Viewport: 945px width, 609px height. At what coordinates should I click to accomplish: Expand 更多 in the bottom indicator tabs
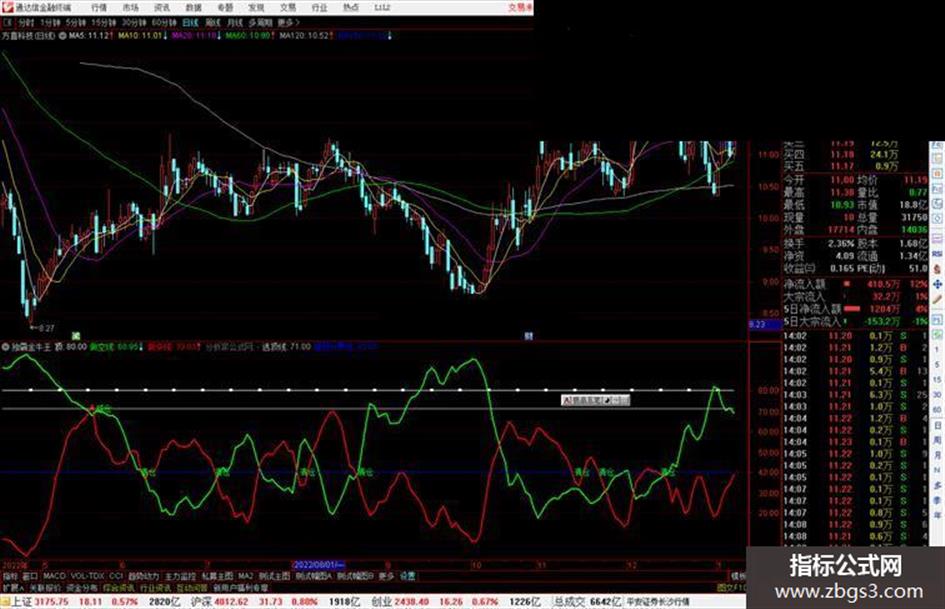point(386,576)
